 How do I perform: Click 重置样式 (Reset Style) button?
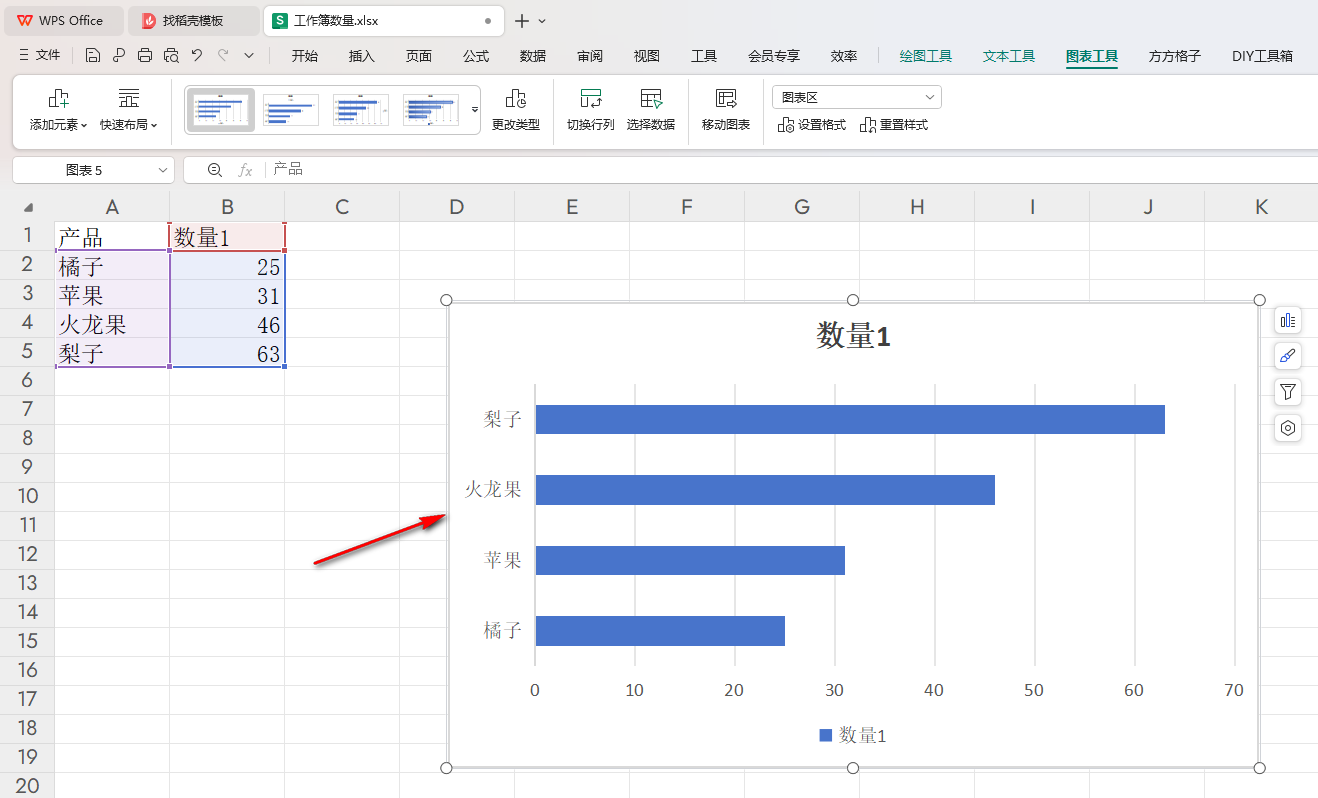click(894, 125)
